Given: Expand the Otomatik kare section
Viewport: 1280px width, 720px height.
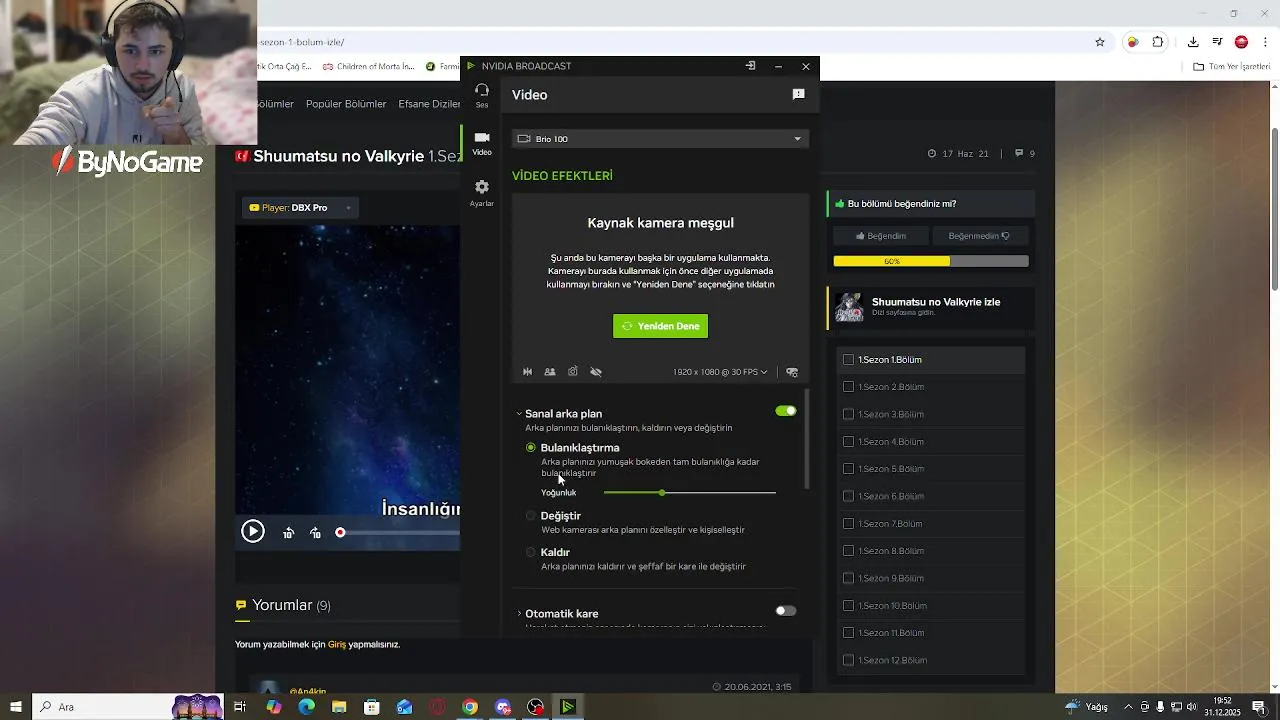Looking at the screenshot, I should pos(519,614).
